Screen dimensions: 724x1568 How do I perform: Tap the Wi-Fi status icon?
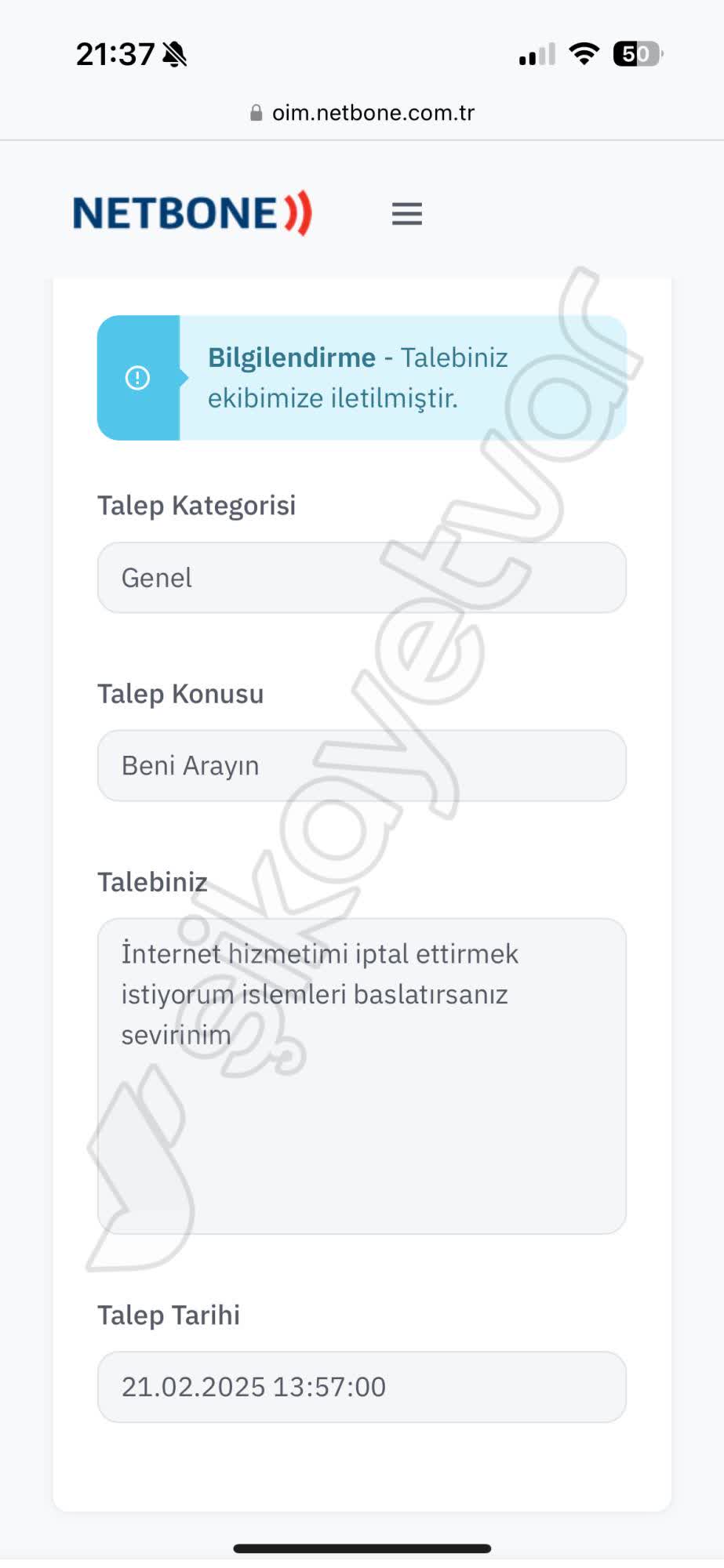coord(583,54)
